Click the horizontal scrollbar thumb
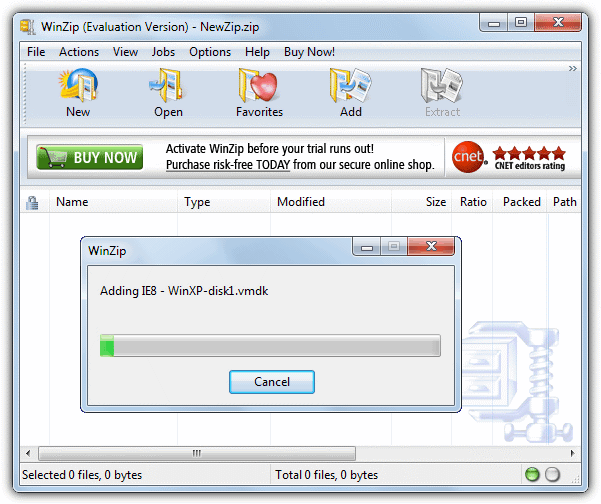Image resolution: width=601 pixels, height=504 pixels. tap(196, 453)
